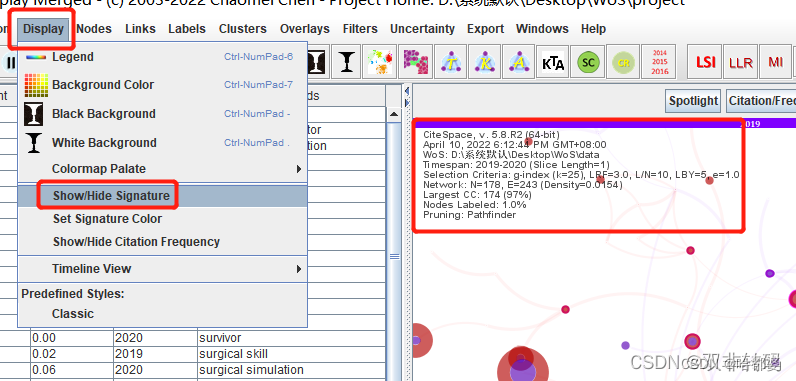796x381 pixels.
Task: Click the pause icon at toolbar start
Action: (x=10, y=63)
